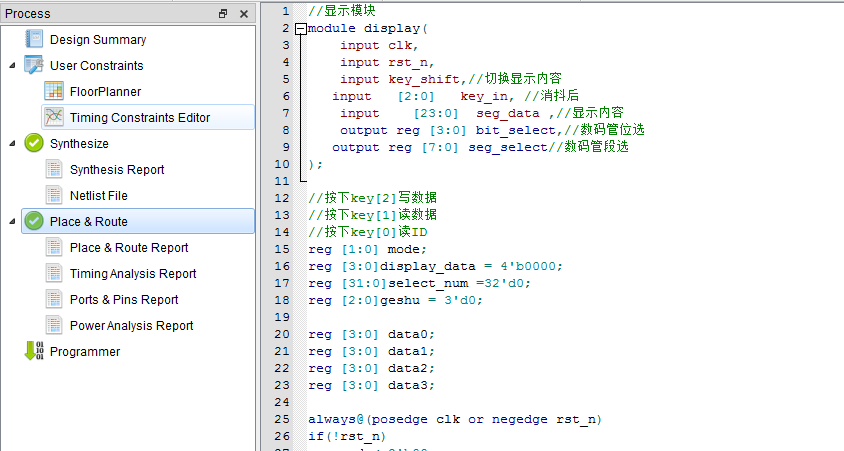Click the Timing Constraints Editor icon
The width and height of the screenshot is (844, 451).
(54, 118)
